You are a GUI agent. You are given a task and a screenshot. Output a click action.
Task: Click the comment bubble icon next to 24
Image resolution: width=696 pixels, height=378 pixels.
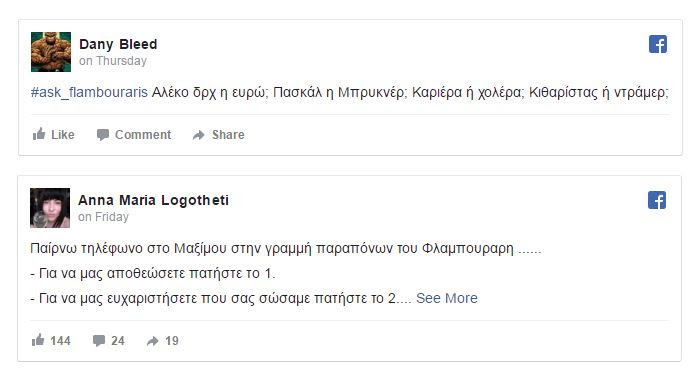[x=99, y=341]
